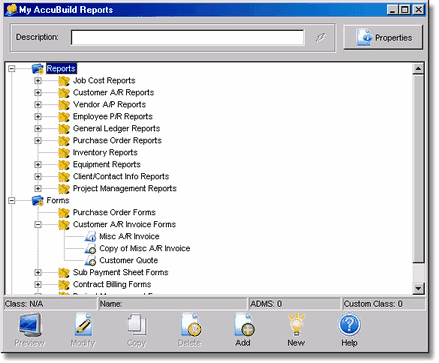
Task: Select Sub Payment Sheet Forms label
Action: [x=121, y=273]
